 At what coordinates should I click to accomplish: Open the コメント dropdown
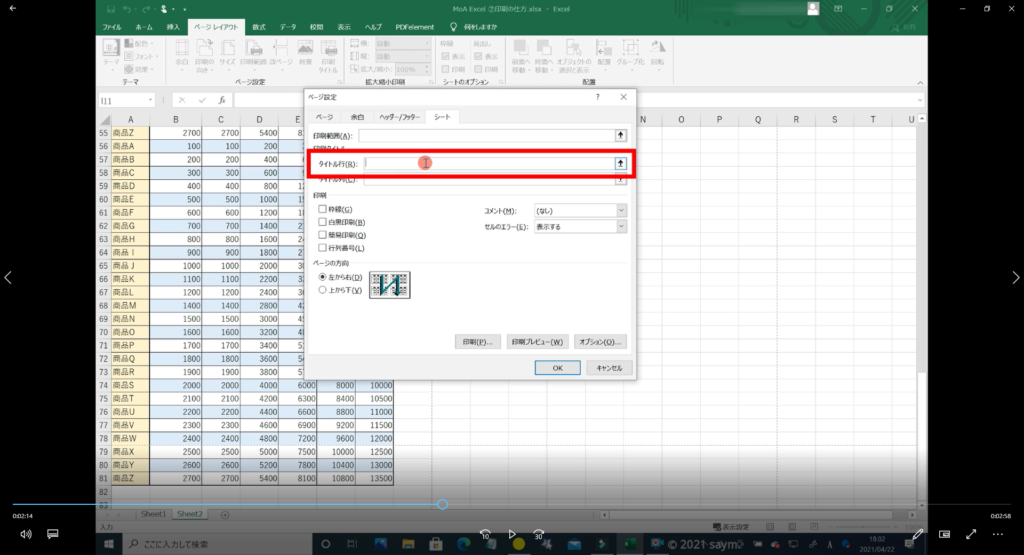click(621, 211)
